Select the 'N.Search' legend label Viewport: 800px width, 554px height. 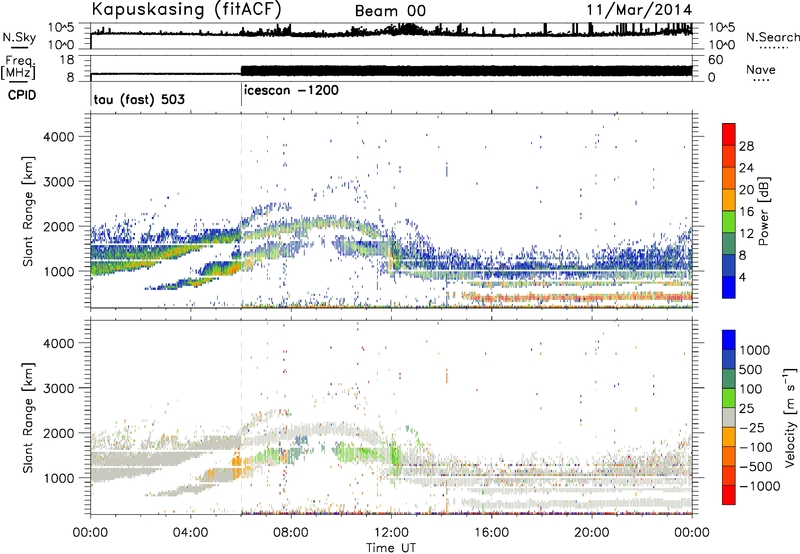773,37
